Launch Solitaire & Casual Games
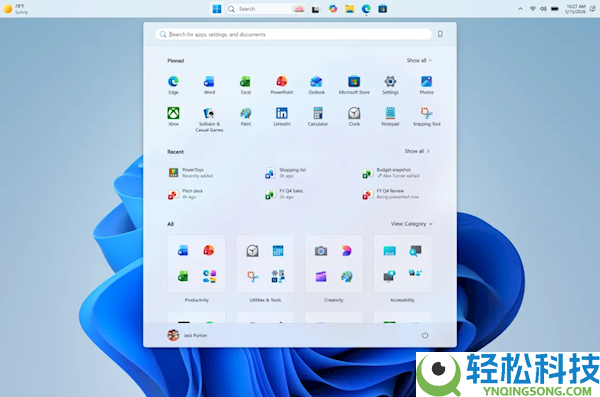The width and height of the screenshot is (600, 397). pyautogui.click(x=209, y=119)
